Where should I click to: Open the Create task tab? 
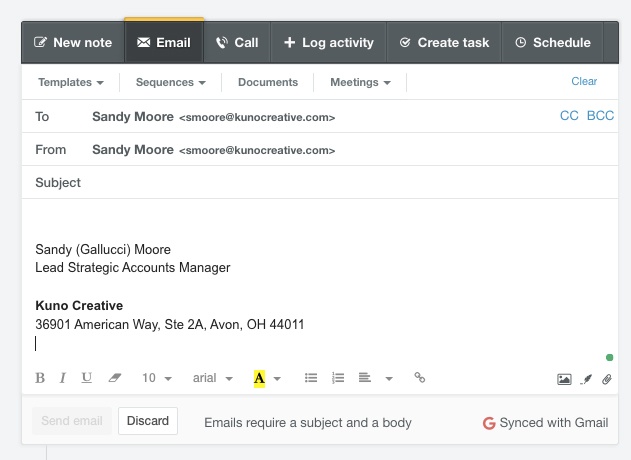click(x=444, y=43)
